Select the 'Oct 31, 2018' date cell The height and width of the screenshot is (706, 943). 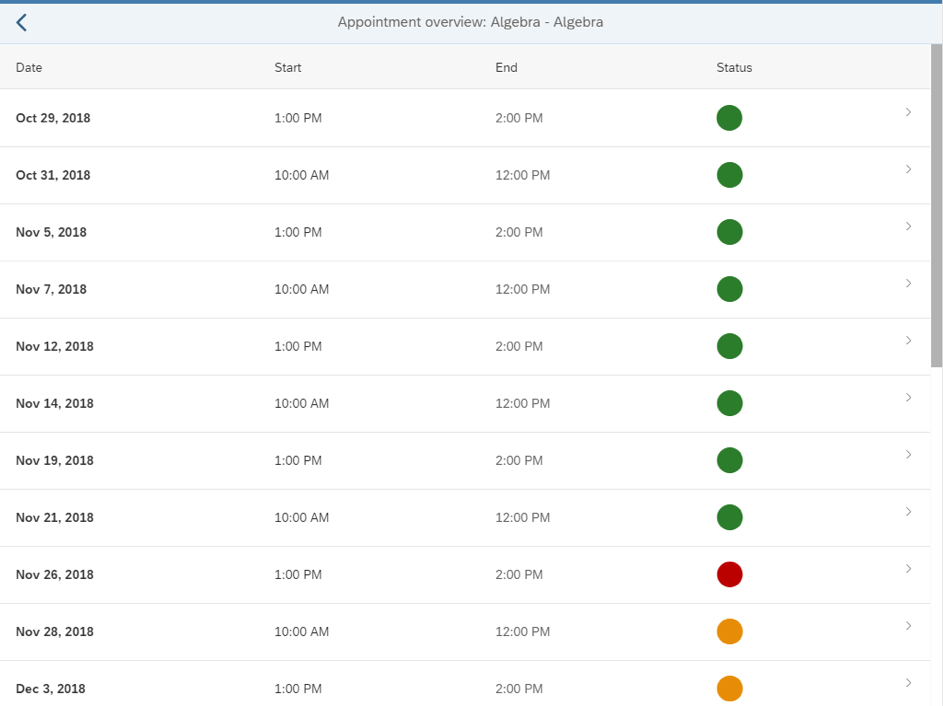(53, 175)
